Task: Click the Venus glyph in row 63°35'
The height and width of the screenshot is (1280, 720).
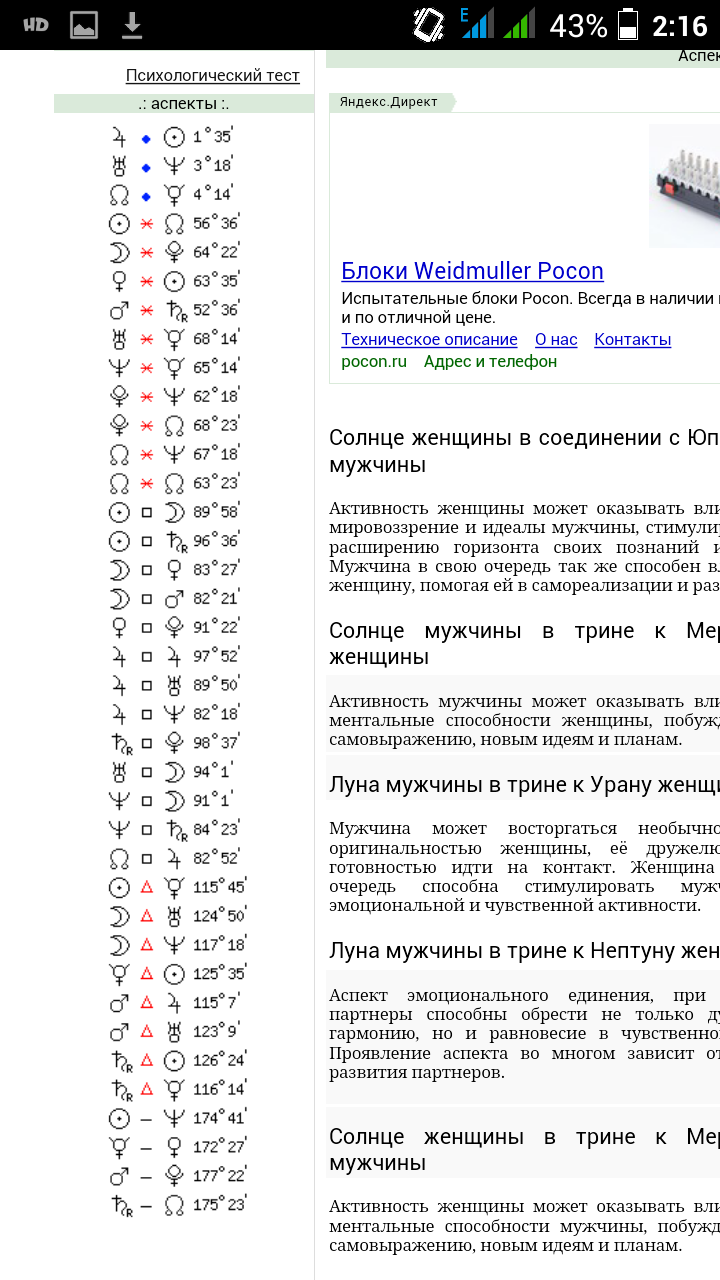Action: [x=119, y=282]
